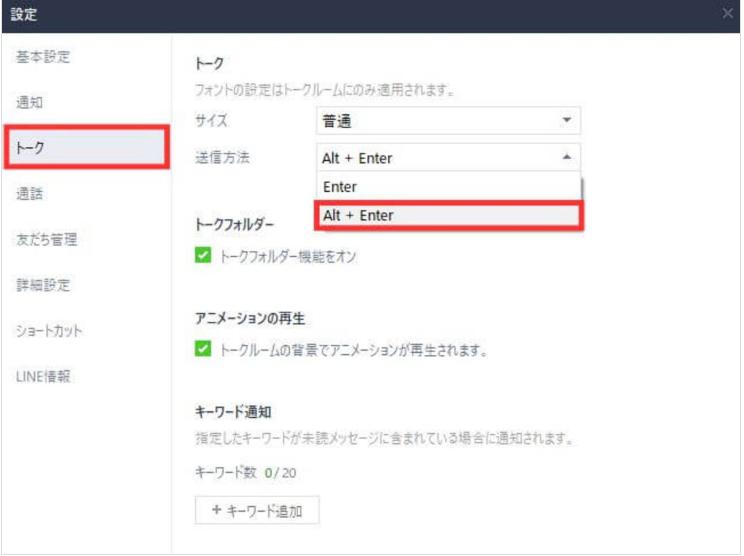The width and height of the screenshot is (744, 556).
Task: Click the arrow on the 普通 size combo
Action: (x=566, y=120)
